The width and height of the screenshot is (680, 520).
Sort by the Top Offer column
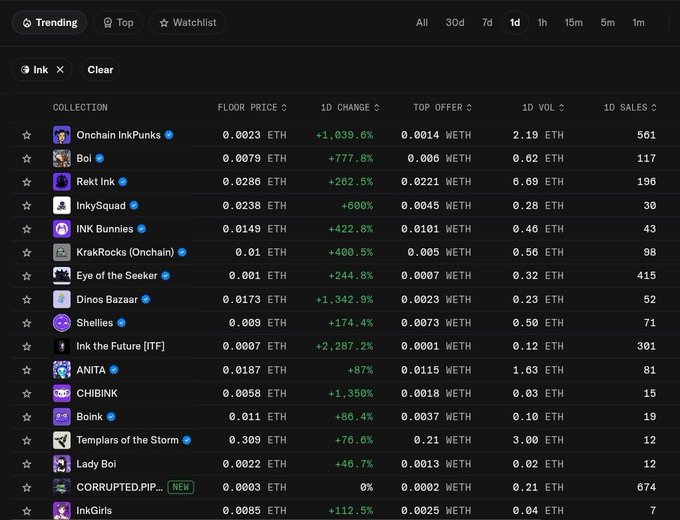[442, 108]
